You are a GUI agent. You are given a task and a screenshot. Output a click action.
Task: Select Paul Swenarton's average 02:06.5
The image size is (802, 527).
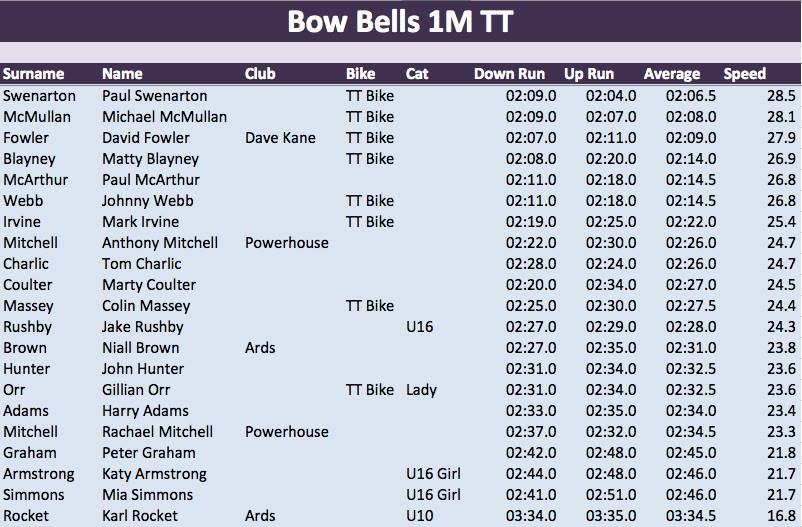tap(691, 96)
